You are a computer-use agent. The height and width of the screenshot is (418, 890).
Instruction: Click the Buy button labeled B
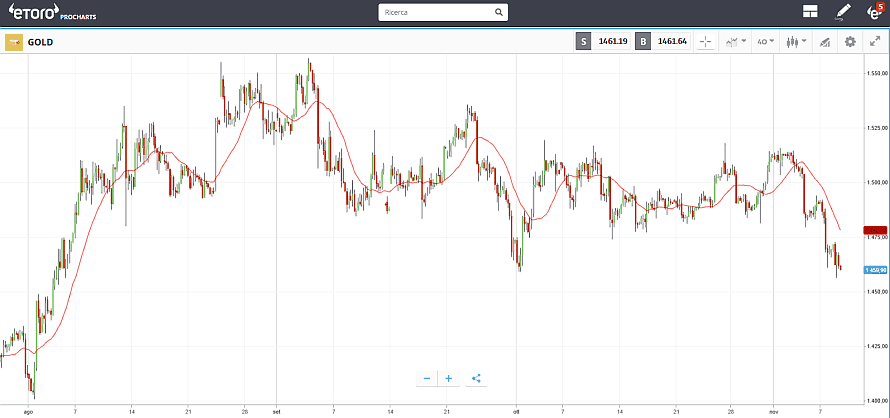click(642, 42)
